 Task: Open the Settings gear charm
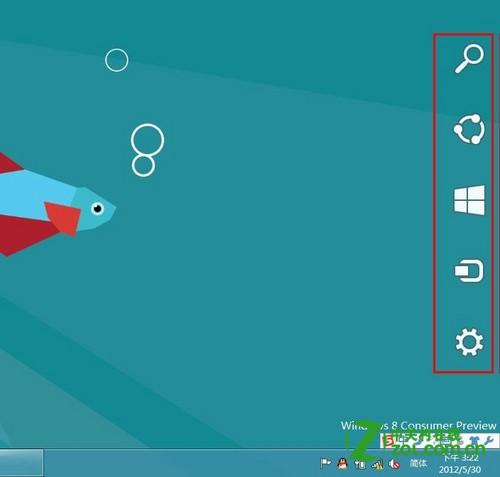coord(469,341)
